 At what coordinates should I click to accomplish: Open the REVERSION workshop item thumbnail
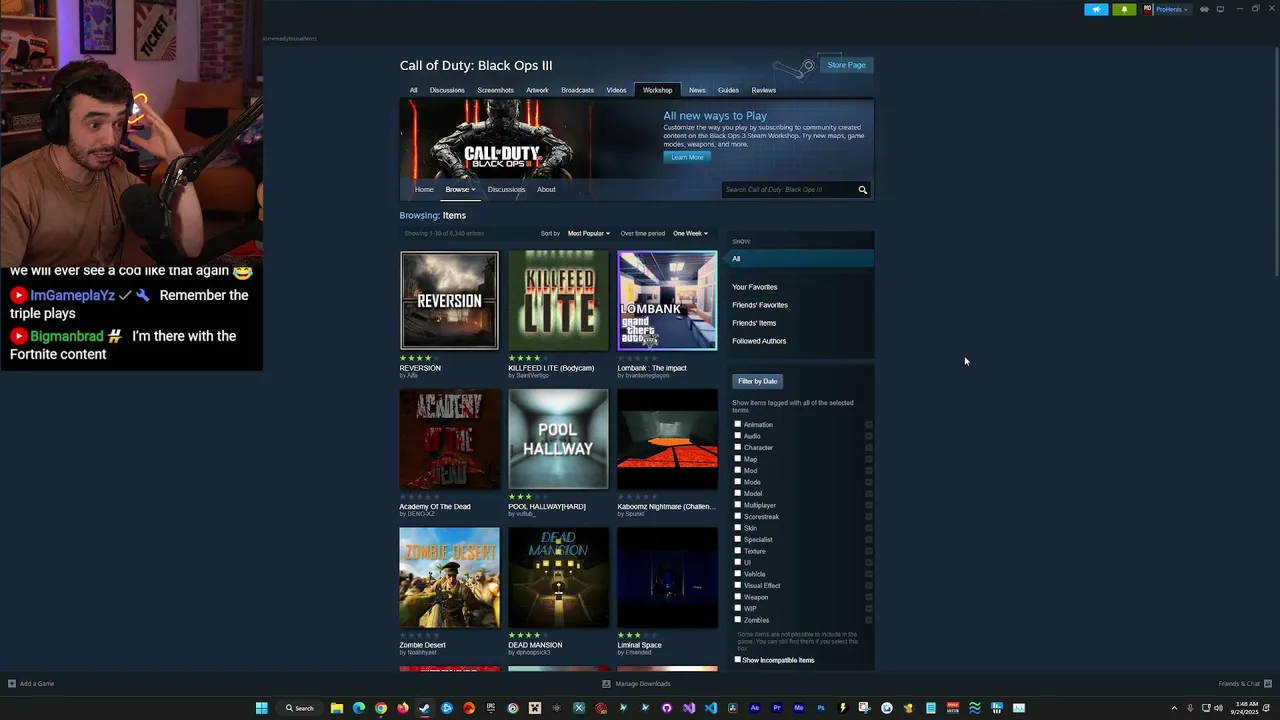tap(449, 300)
